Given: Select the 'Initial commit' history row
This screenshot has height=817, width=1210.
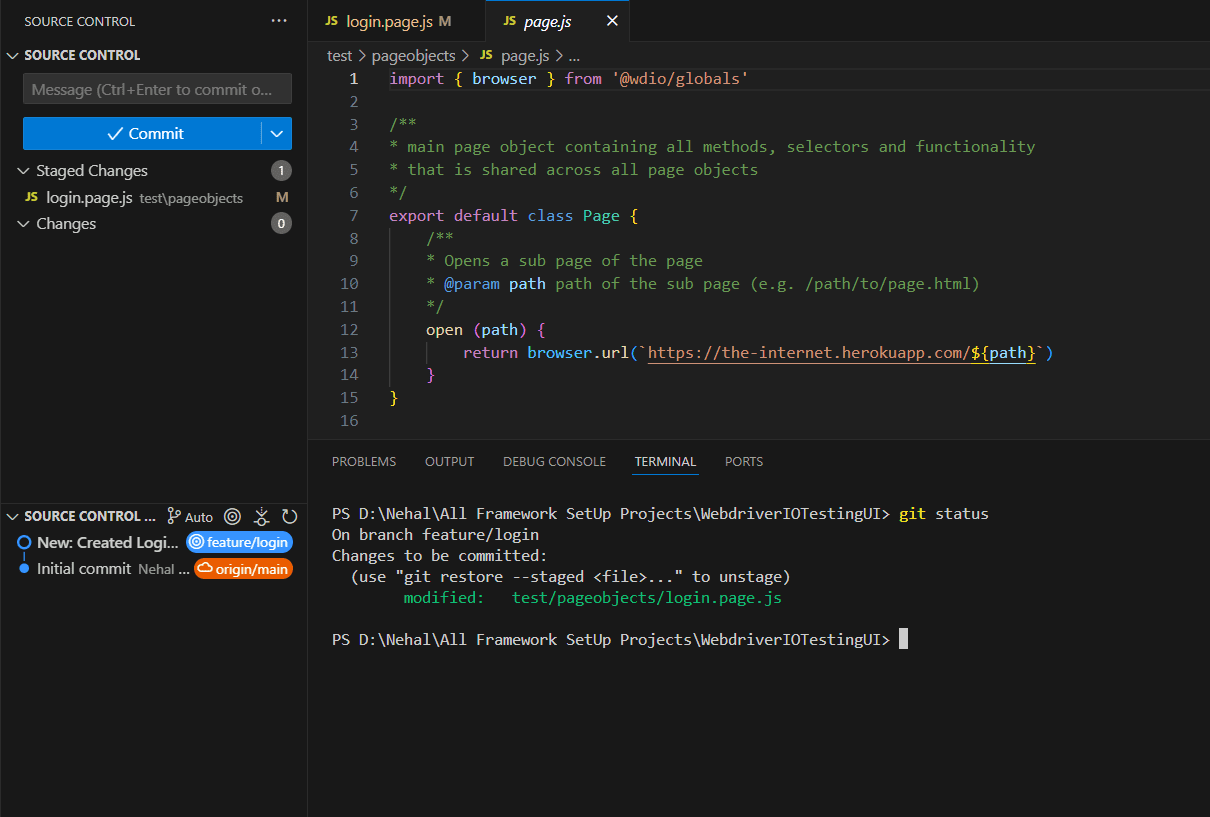Looking at the screenshot, I should (153, 568).
